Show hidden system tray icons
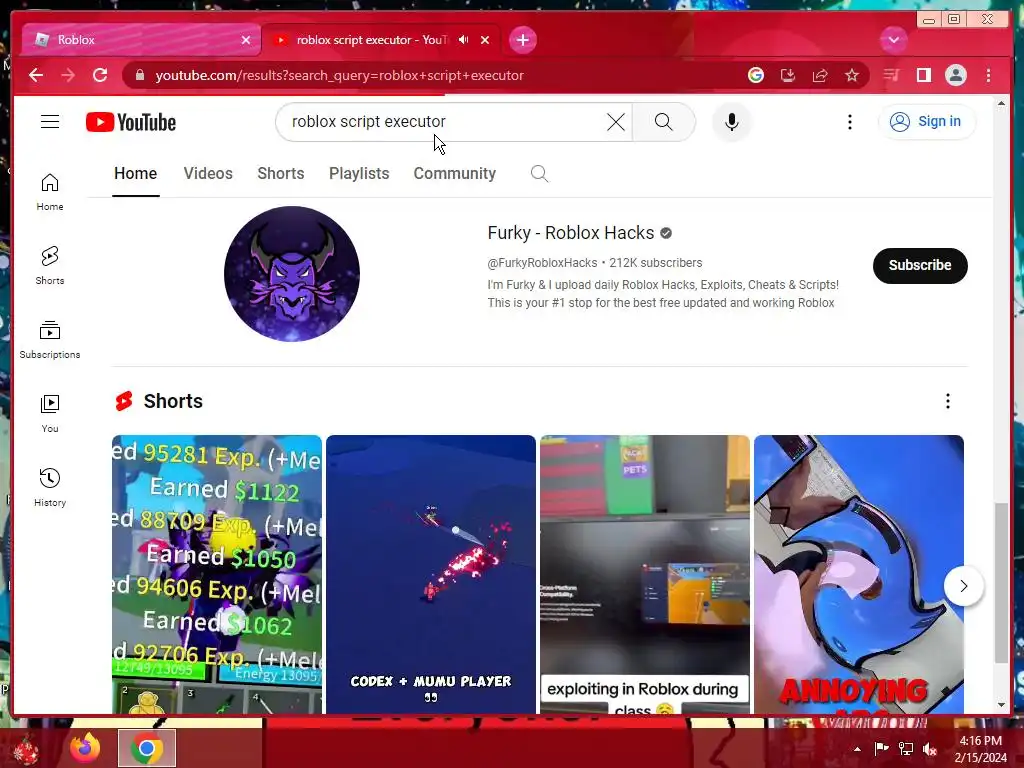This screenshot has width=1024, height=768. point(857,749)
